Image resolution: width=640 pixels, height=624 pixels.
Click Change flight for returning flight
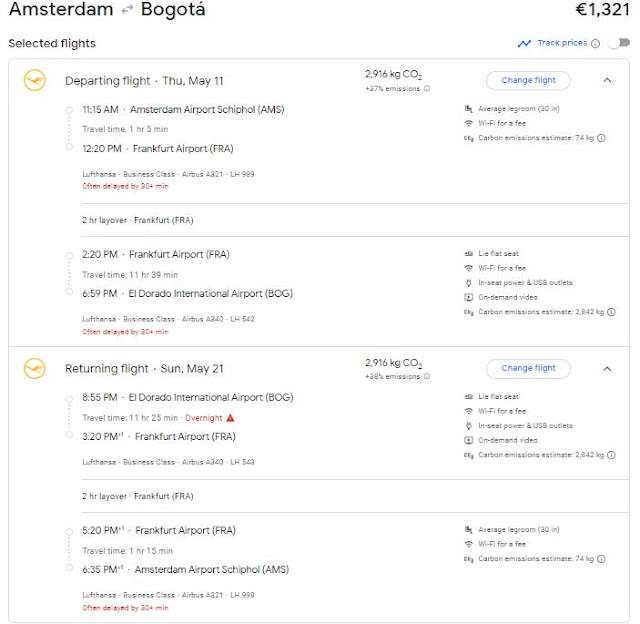[528, 368]
